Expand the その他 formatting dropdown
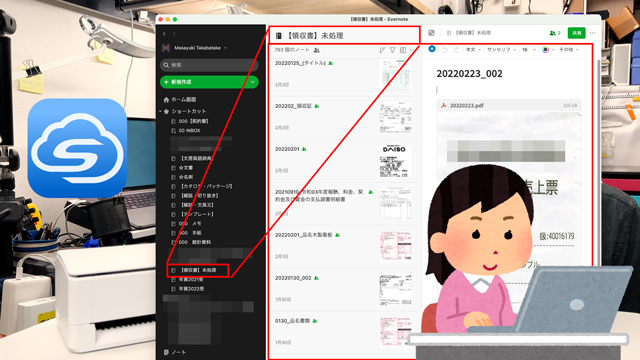 (569, 49)
